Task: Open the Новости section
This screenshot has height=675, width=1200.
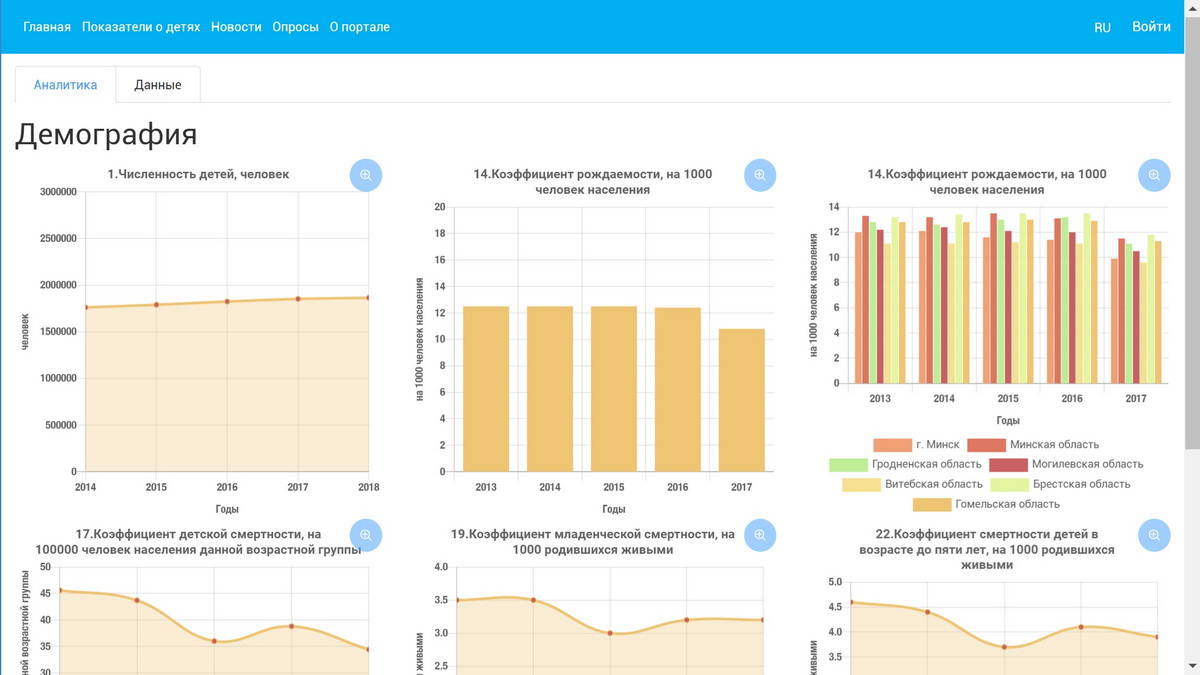Action: [236, 27]
